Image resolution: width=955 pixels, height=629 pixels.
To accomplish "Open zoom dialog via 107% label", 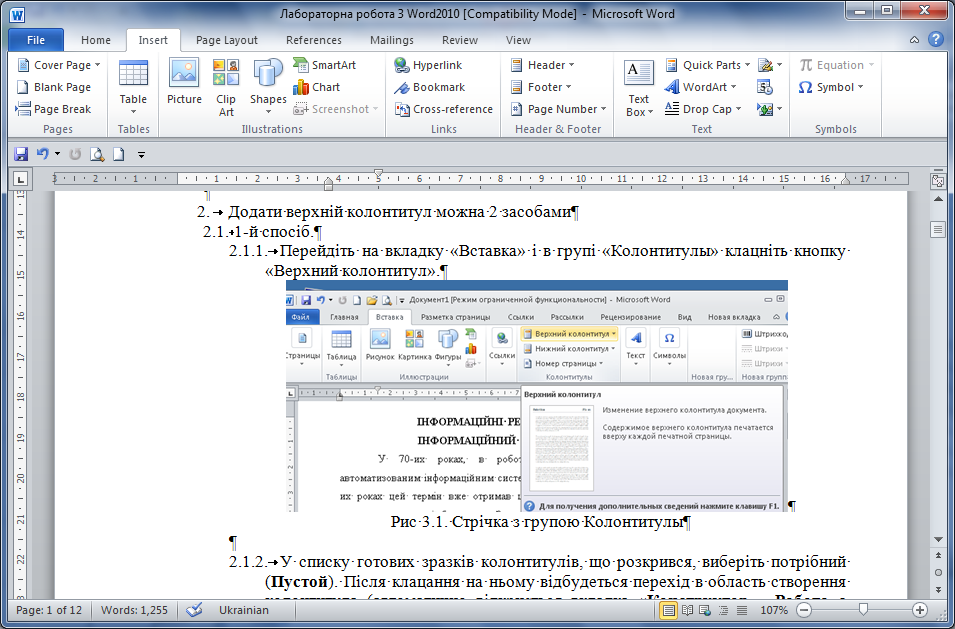I will (774, 610).
